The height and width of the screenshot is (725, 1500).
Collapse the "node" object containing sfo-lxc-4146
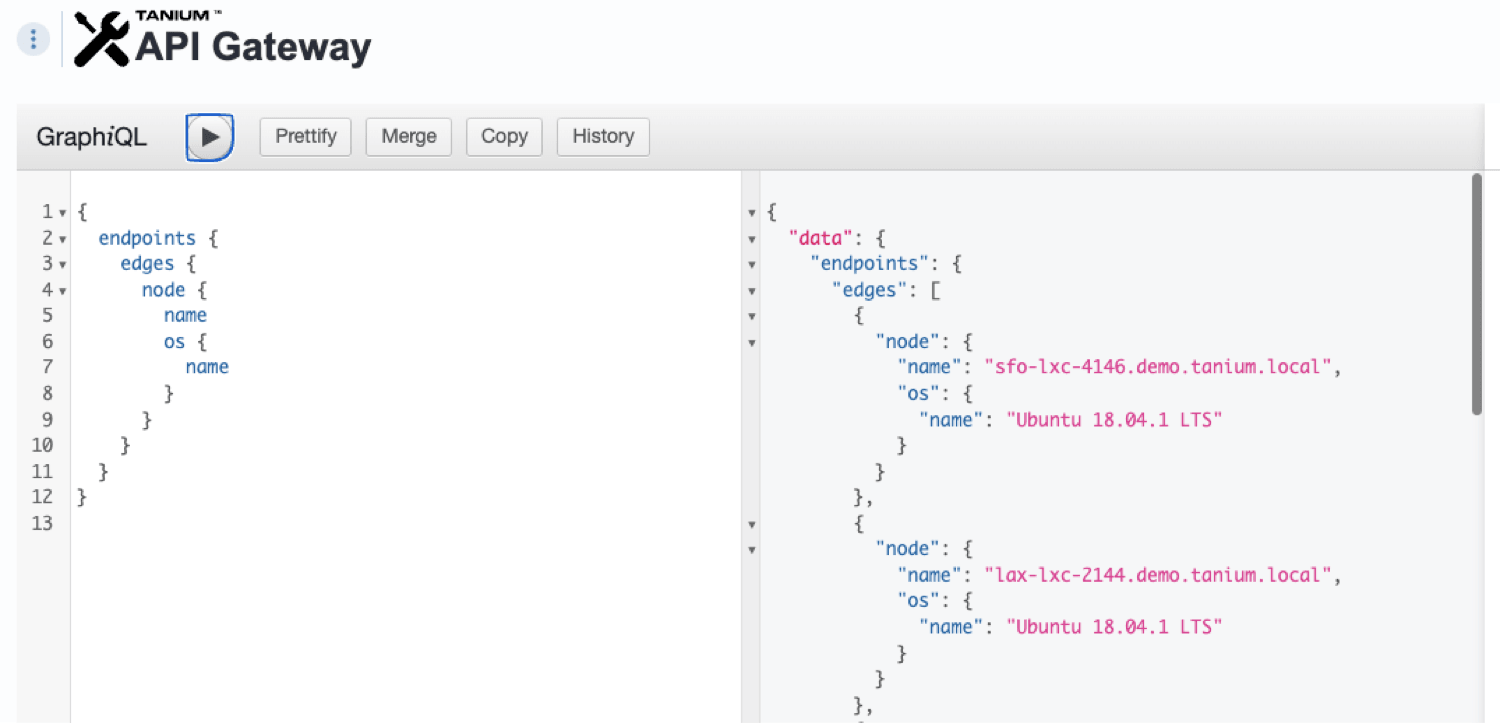pos(752,343)
